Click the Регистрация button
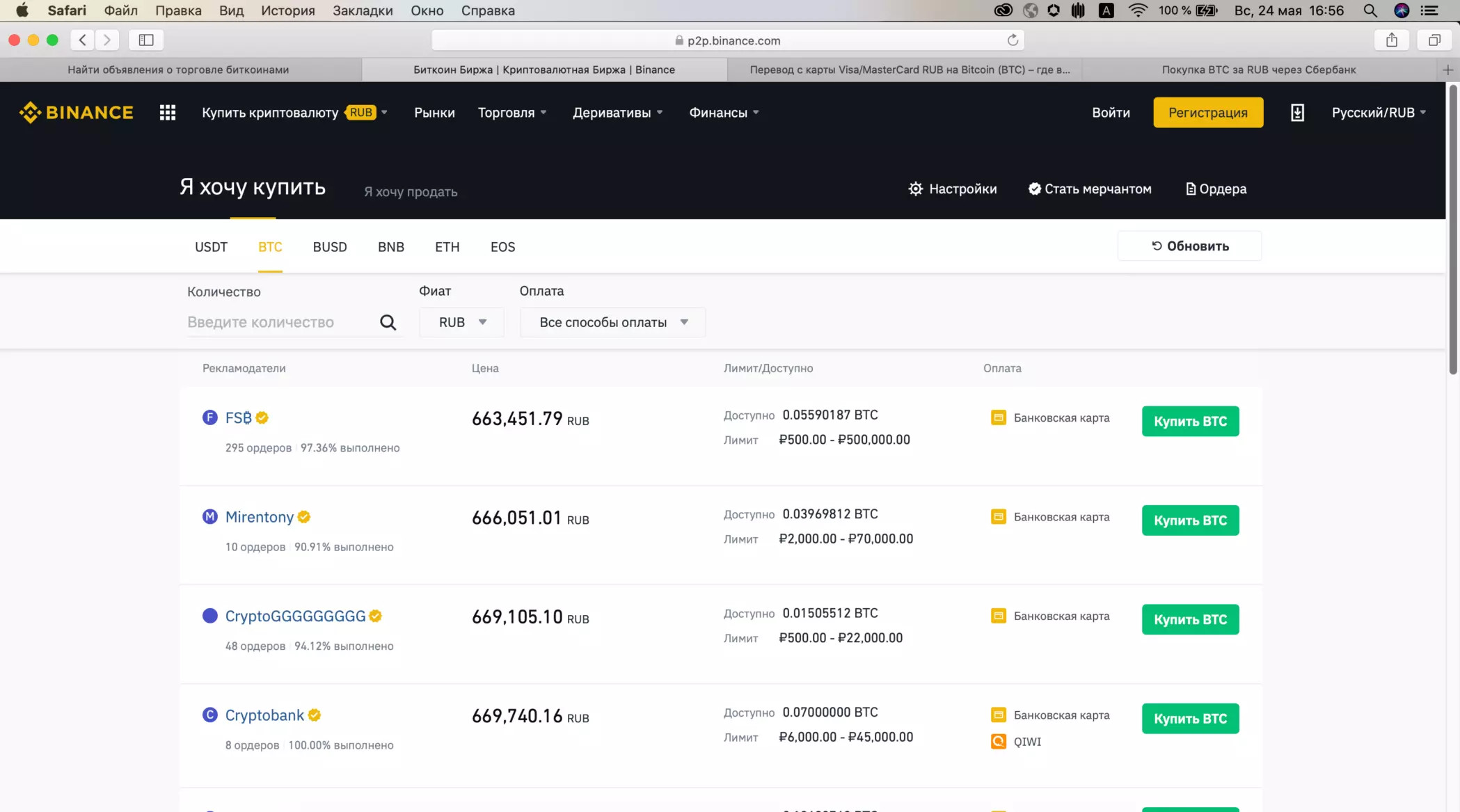The image size is (1460, 812). point(1207,113)
